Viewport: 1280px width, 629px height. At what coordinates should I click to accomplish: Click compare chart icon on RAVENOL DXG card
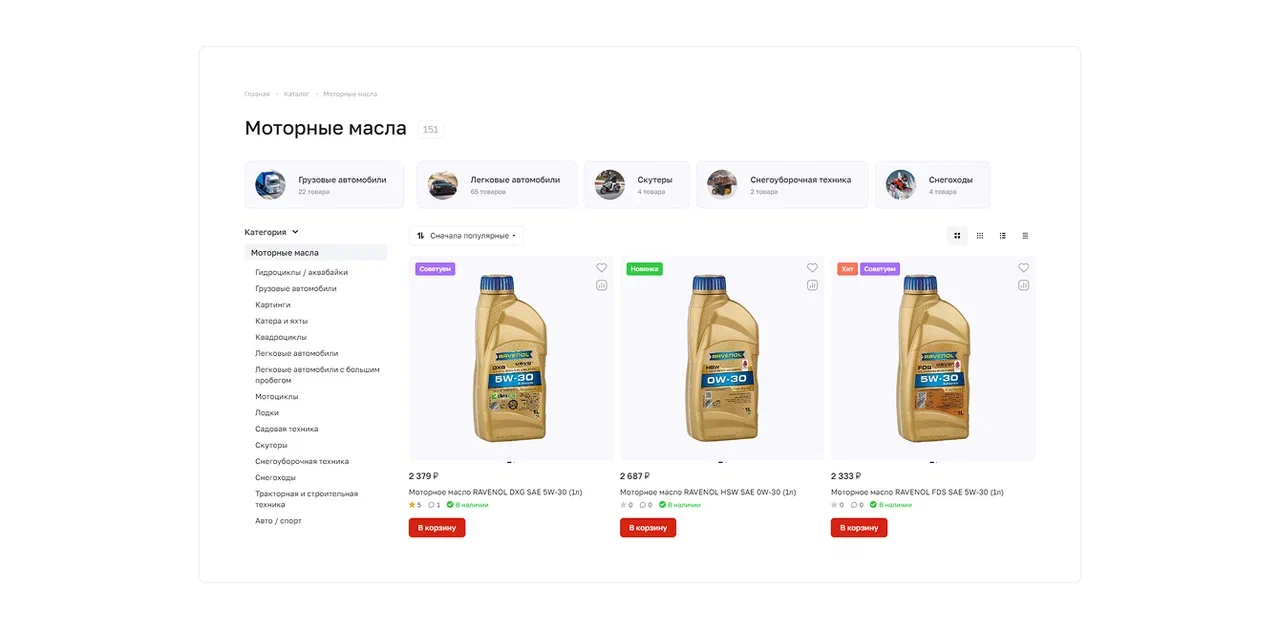point(601,285)
